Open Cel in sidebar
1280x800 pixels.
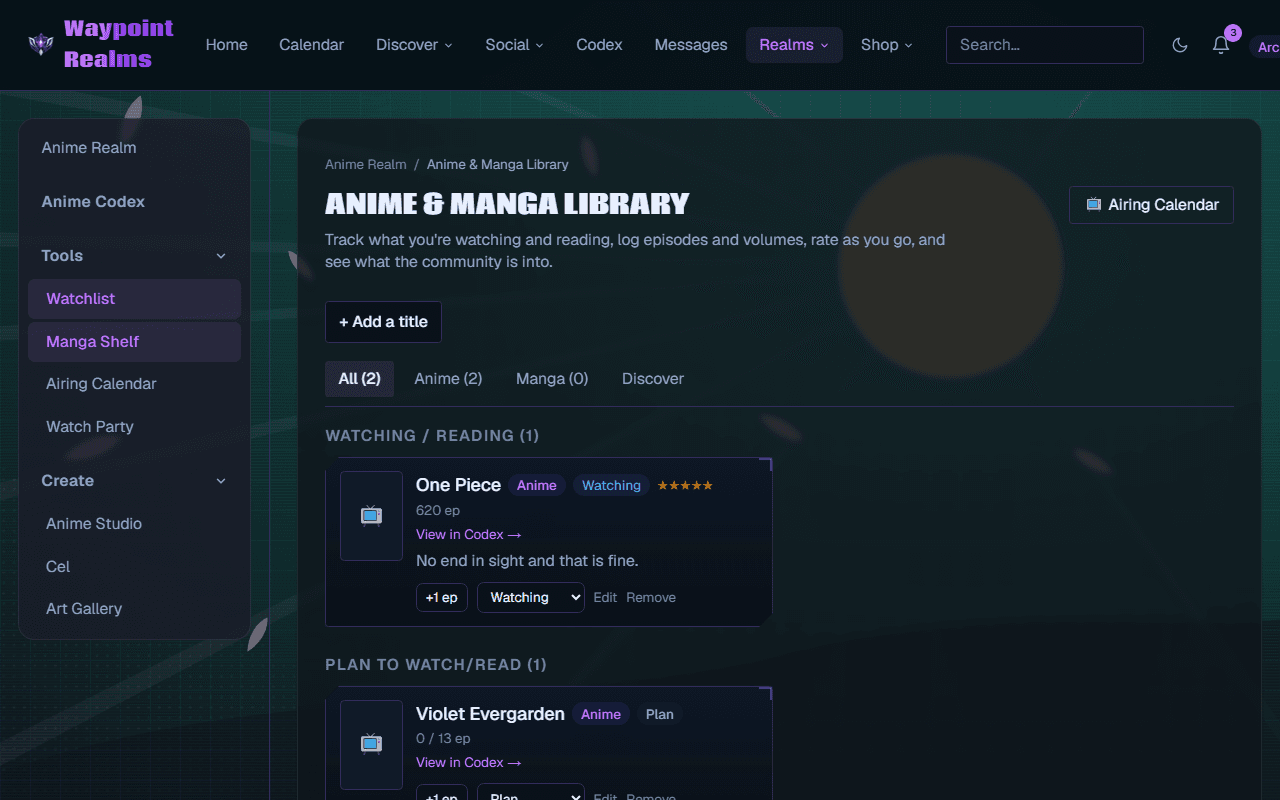tap(134, 567)
